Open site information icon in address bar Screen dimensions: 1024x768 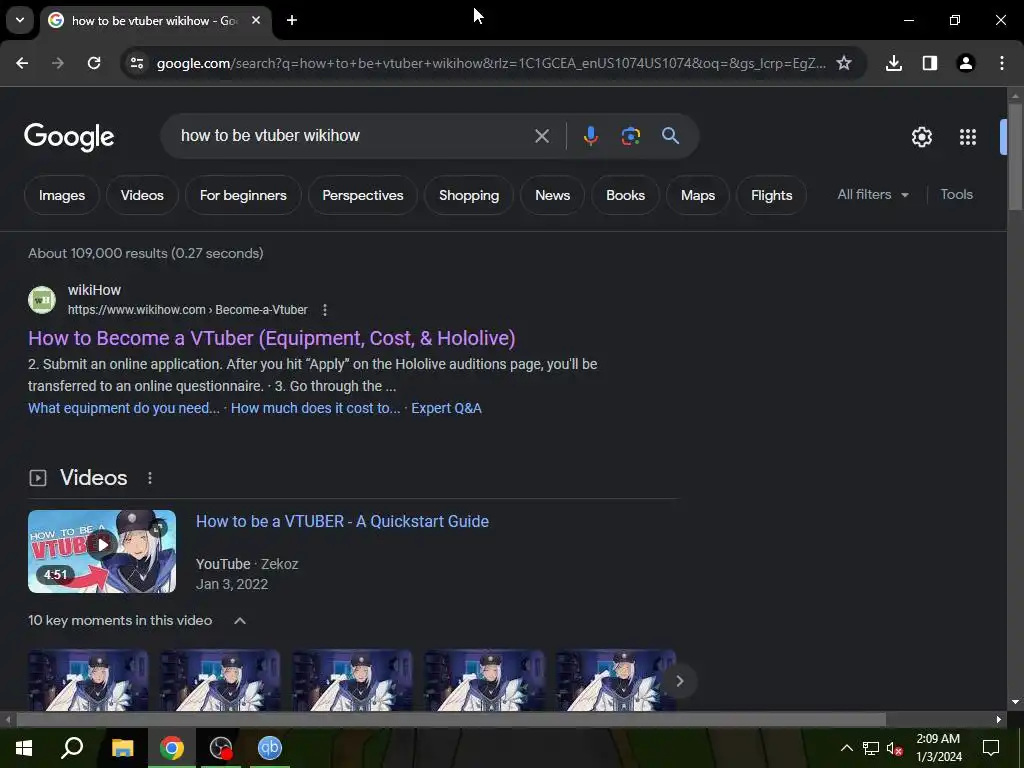click(137, 63)
